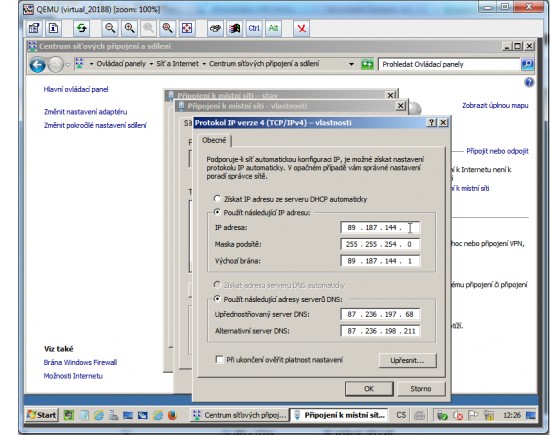Click the IP adresa input field

(x=380, y=227)
